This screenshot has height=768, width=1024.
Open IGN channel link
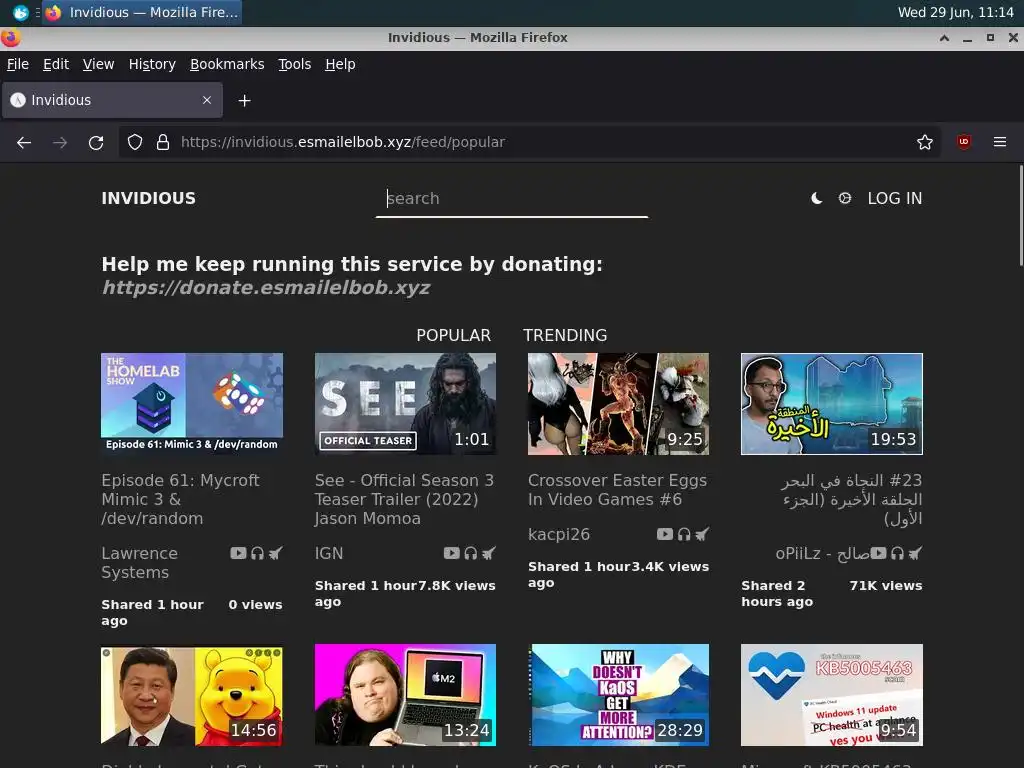pos(328,554)
